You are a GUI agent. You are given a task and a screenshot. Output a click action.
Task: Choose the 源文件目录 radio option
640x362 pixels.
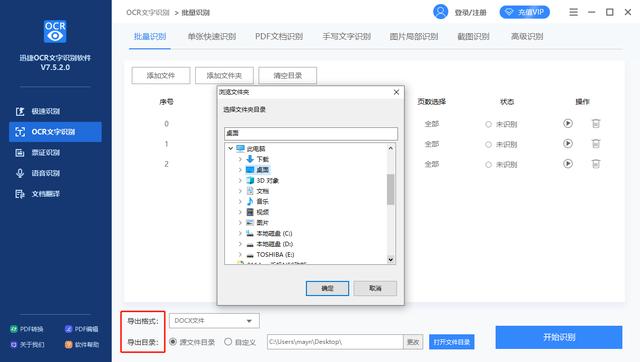173,342
